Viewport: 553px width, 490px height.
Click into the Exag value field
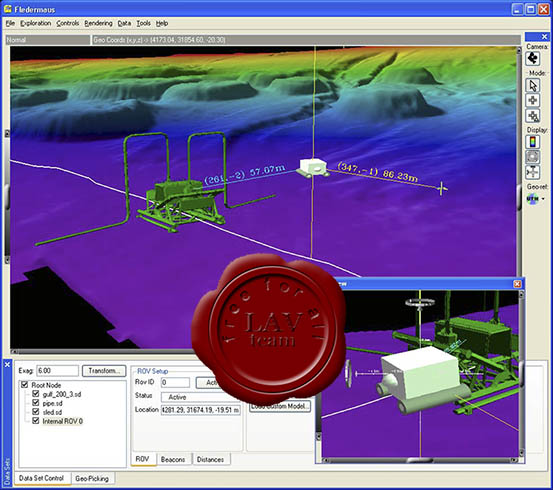point(57,371)
